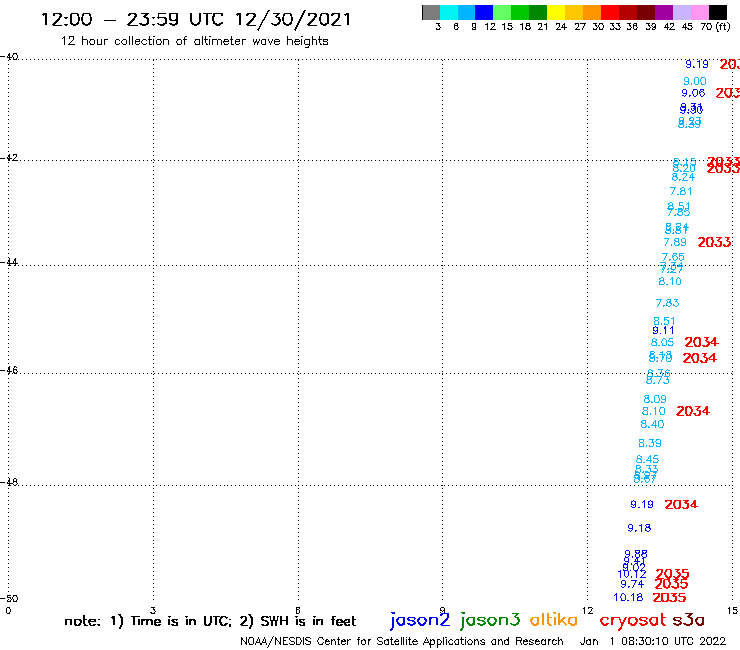The image size is (740, 650).
Task: Click the wave height value 8.09
Action: tap(655, 399)
